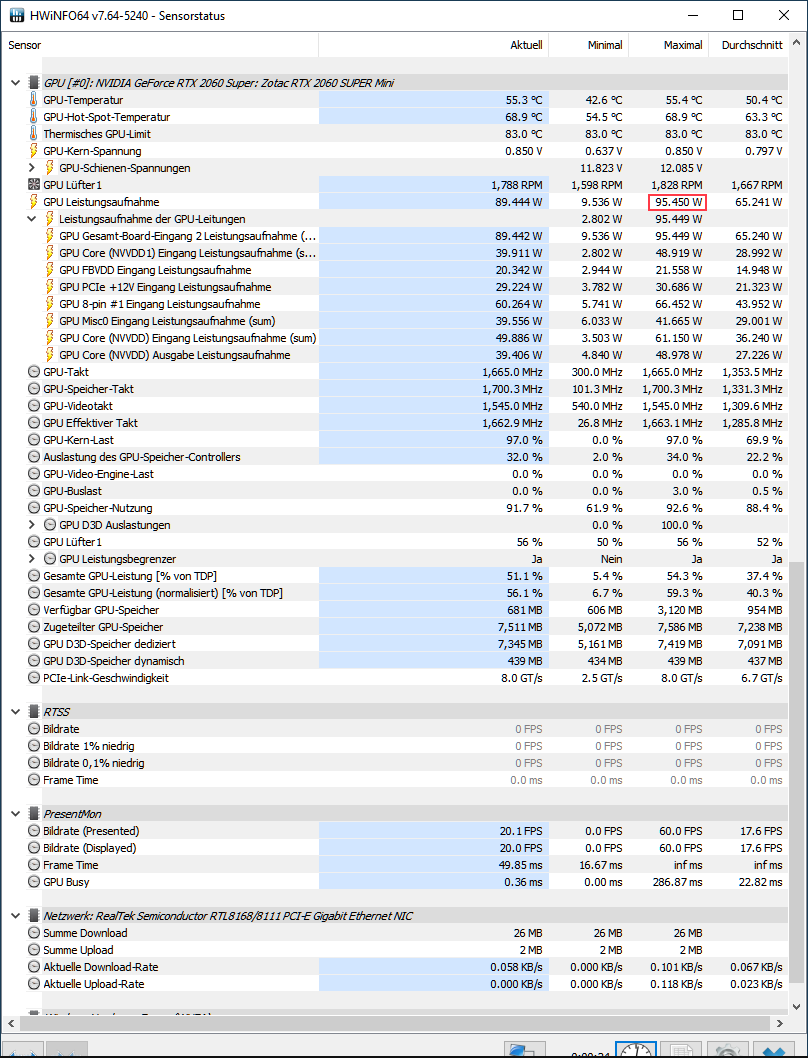The height and width of the screenshot is (1058, 808).
Task: Click the clock icon beside GPU-Takt
Action: click(x=34, y=372)
